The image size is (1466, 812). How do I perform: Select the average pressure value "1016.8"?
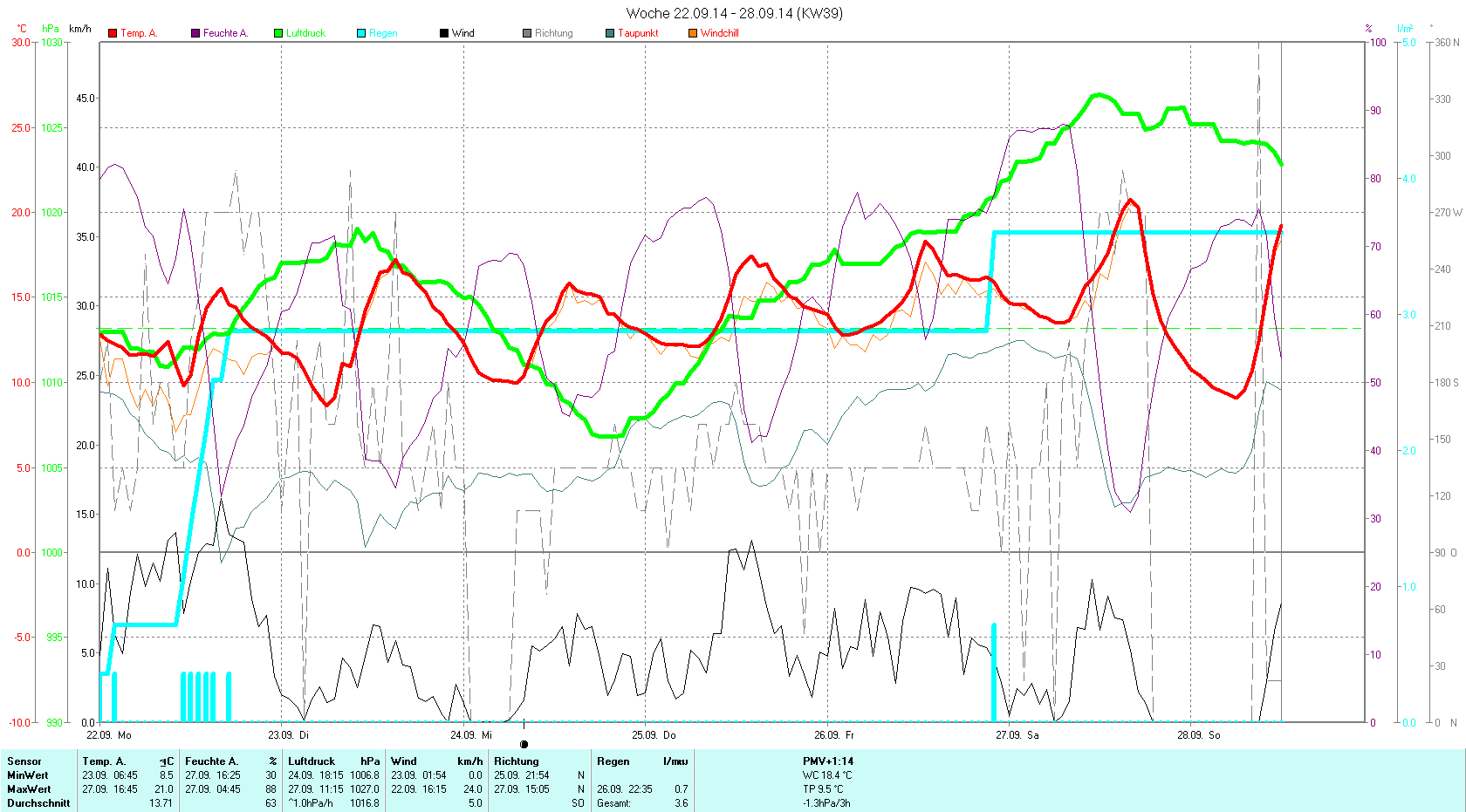[x=365, y=803]
